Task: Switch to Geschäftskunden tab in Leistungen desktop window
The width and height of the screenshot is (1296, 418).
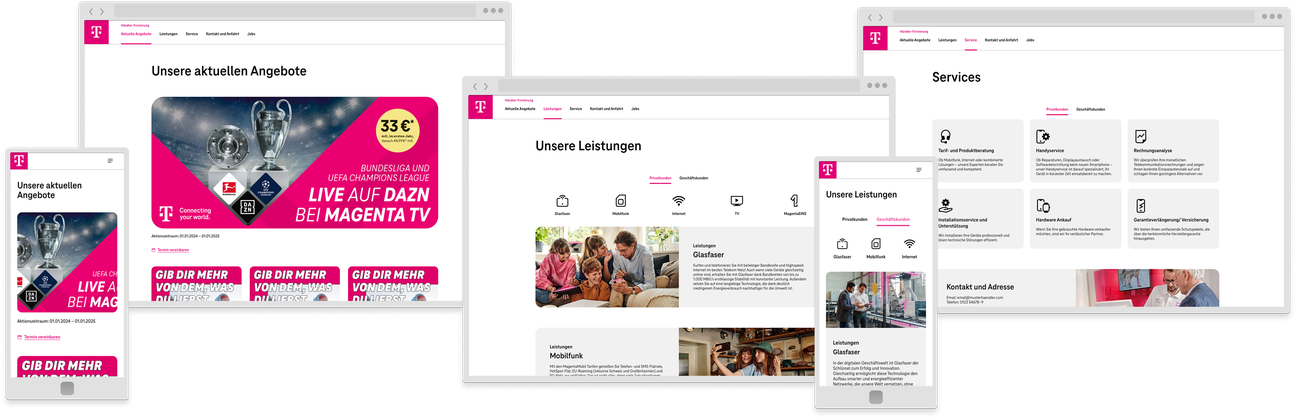Action: pos(693,177)
